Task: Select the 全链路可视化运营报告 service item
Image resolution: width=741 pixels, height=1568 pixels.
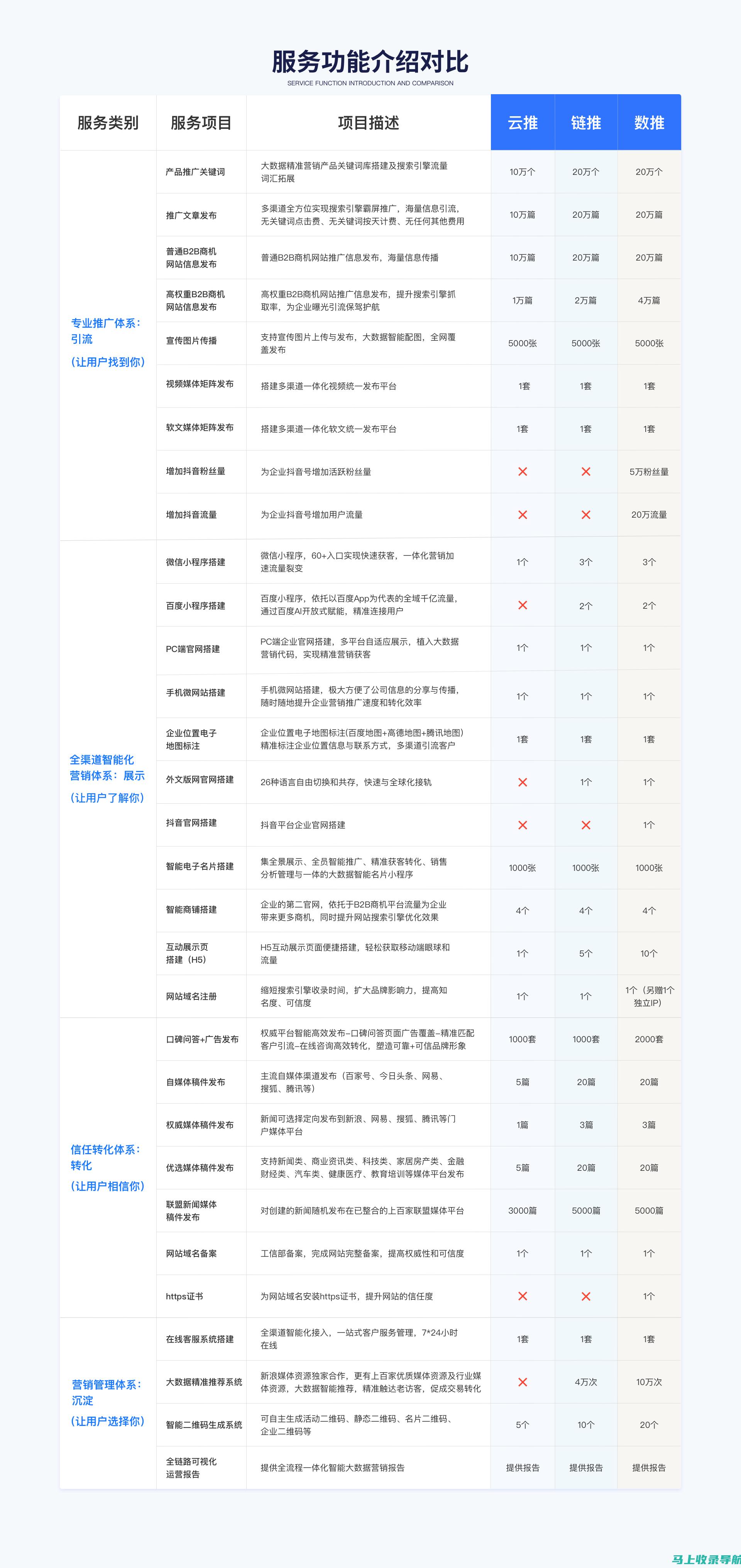Action: tap(191, 1468)
